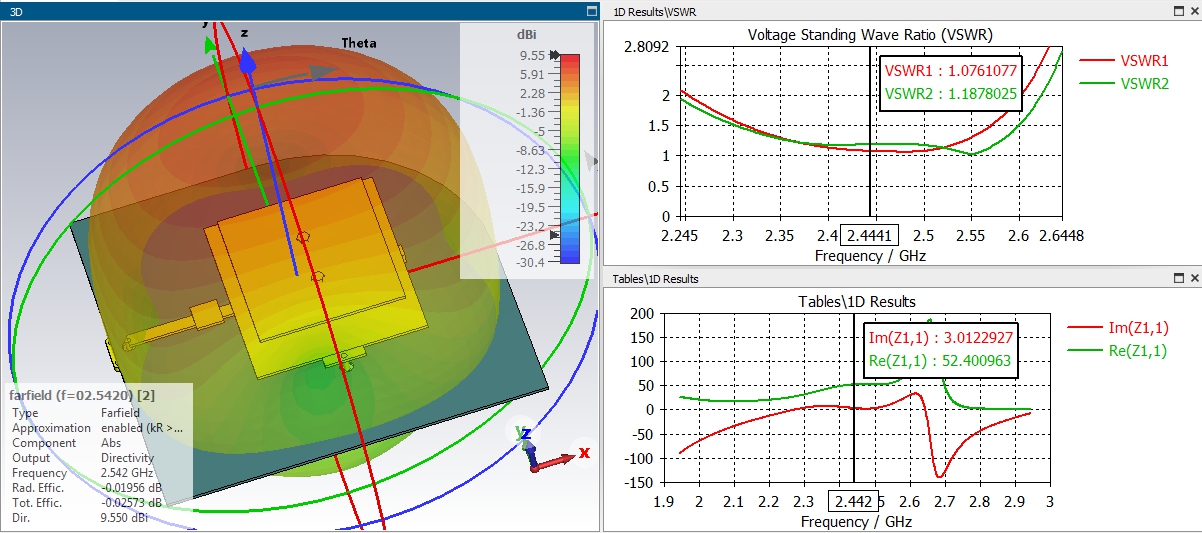Click the Tables\1D Results plot title

(x=857, y=301)
